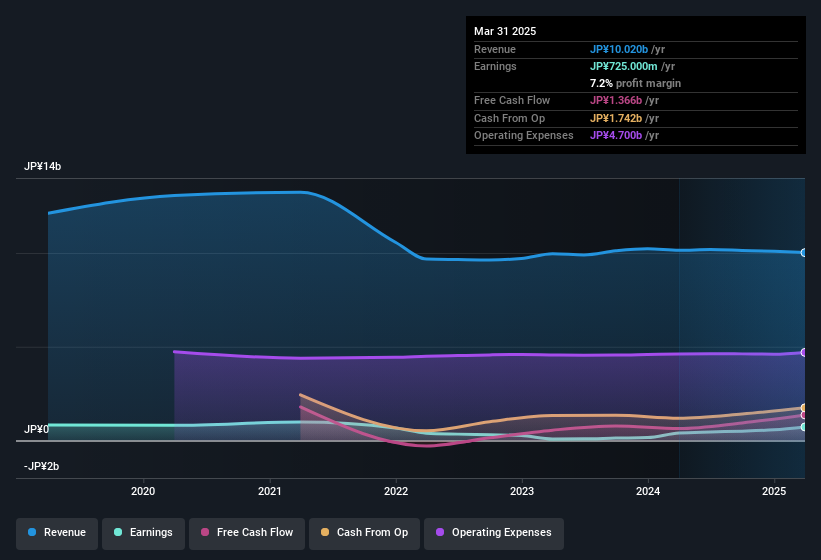Screen dimensions: 821x560
Task: Click the 2024 x-axis label
Action: coord(648,491)
